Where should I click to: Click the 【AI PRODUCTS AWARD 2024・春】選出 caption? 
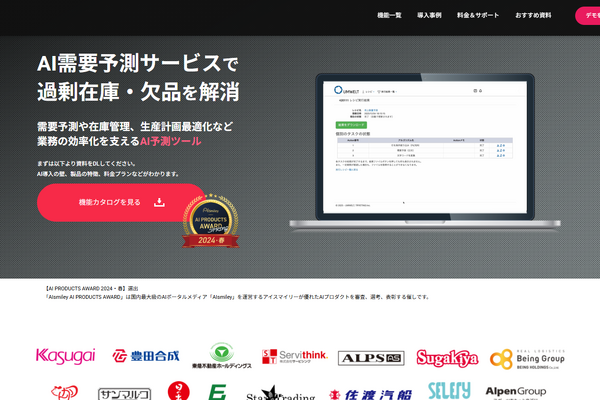pos(92,289)
